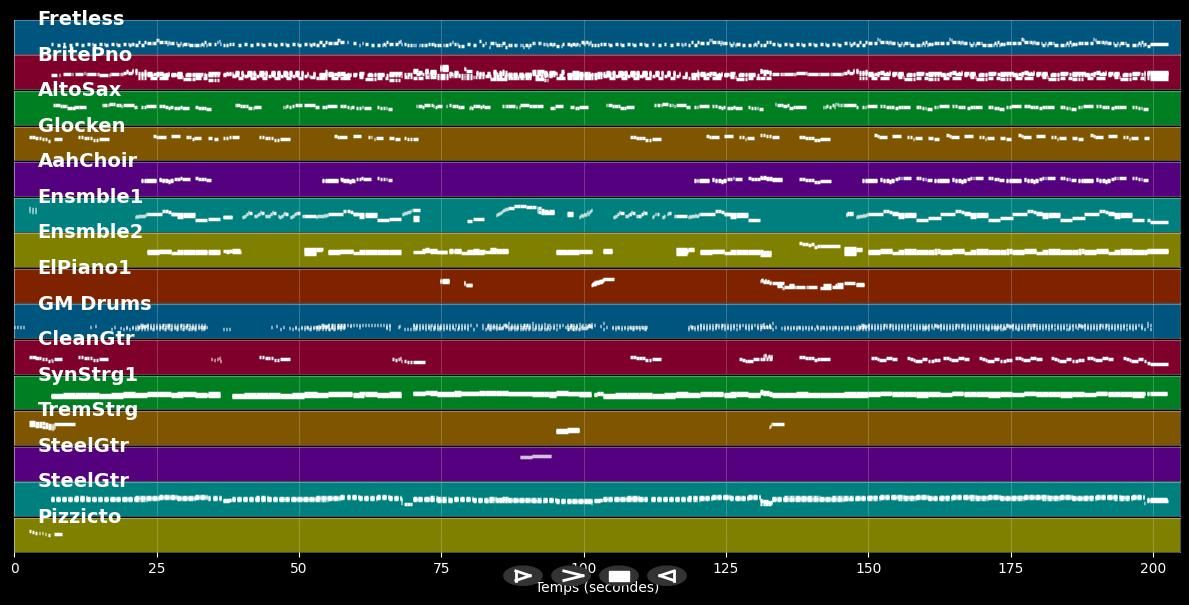Pick the Ensmble2 track label
This screenshot has width=1189, height=605.
tap(90, 232)
